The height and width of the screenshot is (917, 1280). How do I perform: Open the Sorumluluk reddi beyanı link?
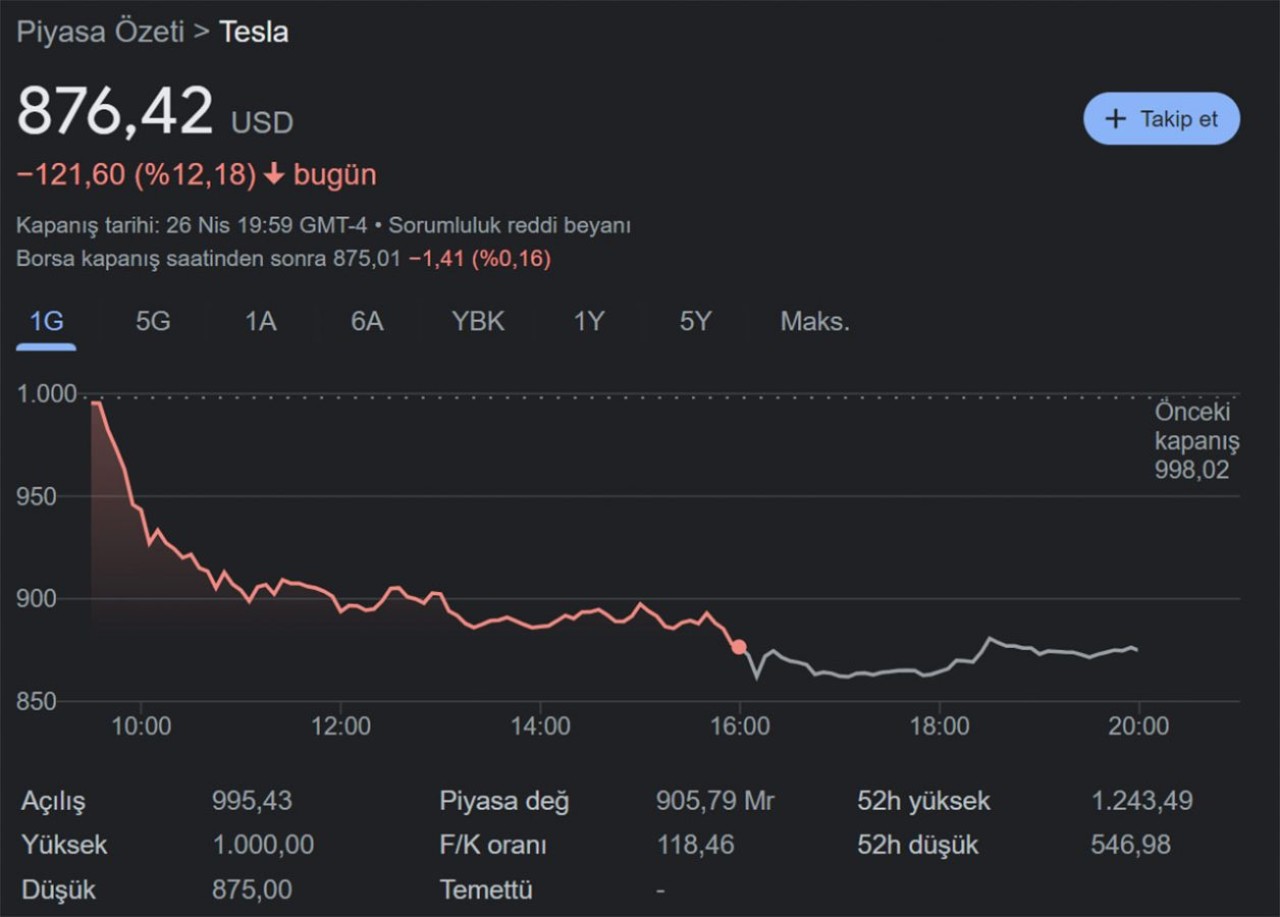509,226
